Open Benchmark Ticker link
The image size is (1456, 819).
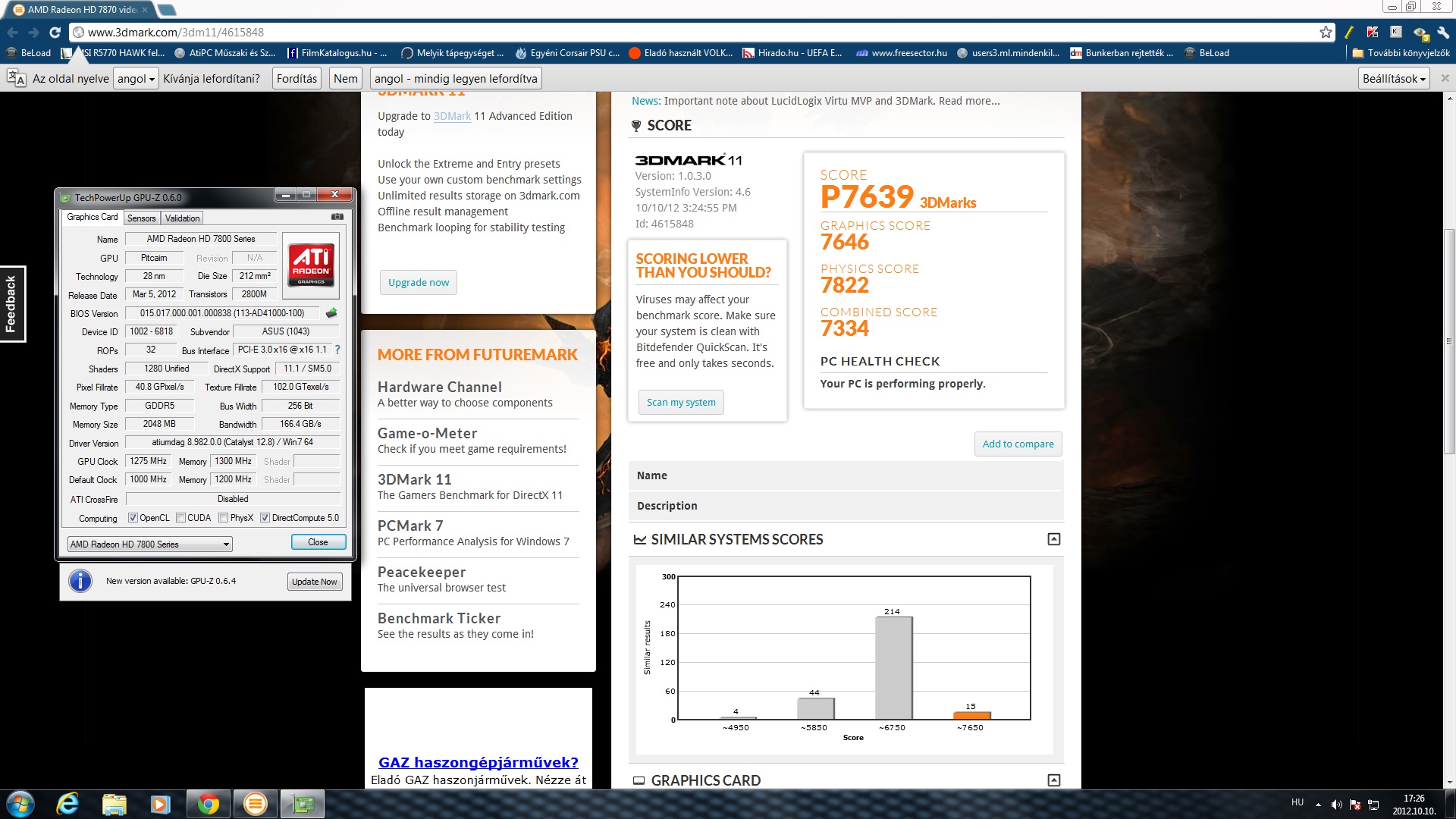pyautogui.click(x=439, y=618)
